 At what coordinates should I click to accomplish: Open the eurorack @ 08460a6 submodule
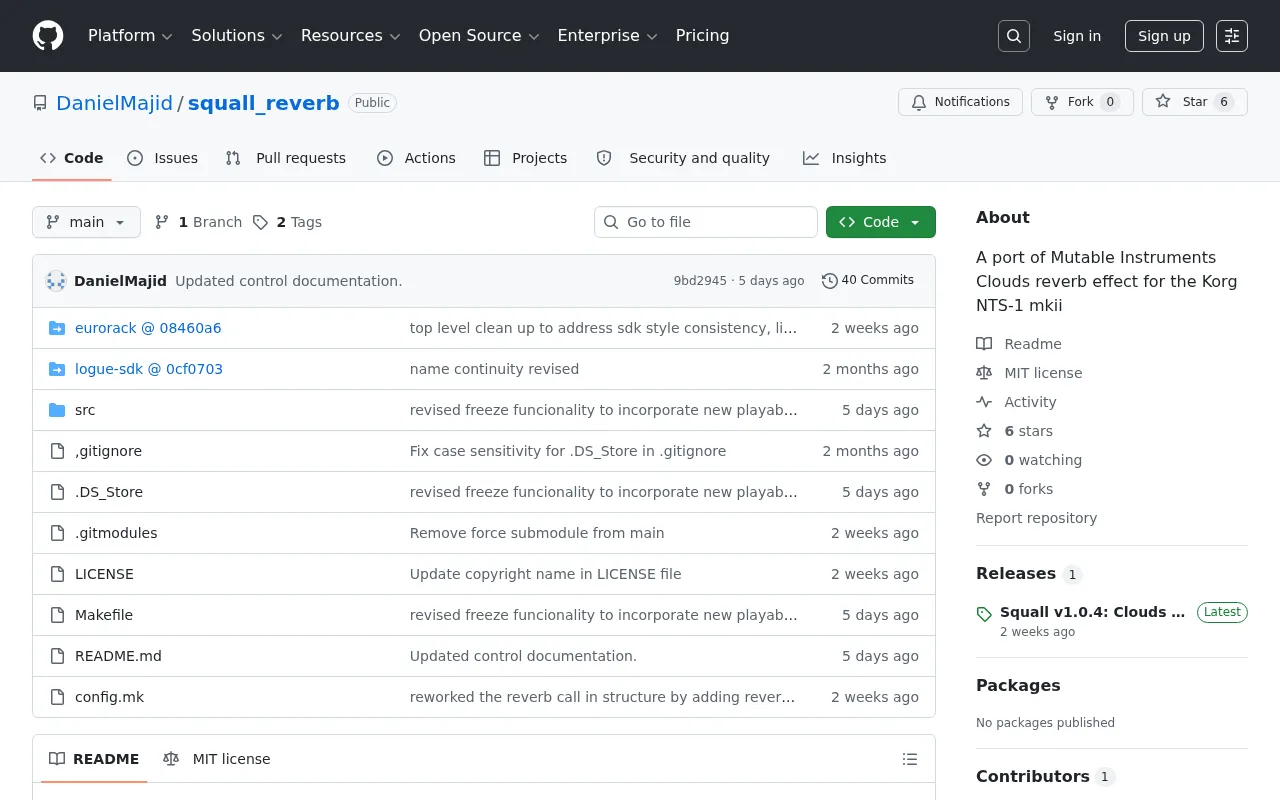(148, 328)
